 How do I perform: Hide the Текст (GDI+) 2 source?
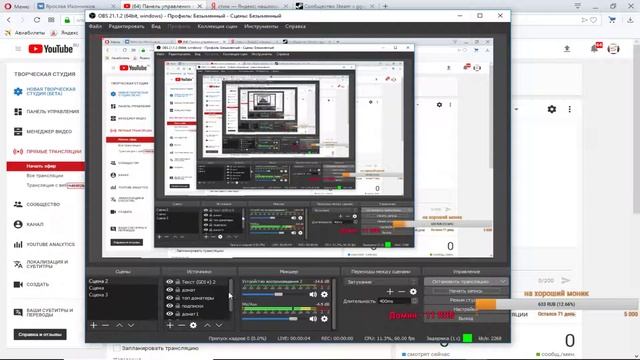(x=169, y=282)
